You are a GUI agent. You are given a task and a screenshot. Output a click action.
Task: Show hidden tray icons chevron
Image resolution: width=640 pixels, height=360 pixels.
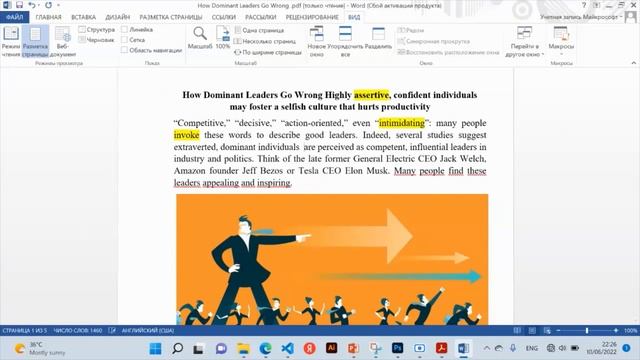487,348
